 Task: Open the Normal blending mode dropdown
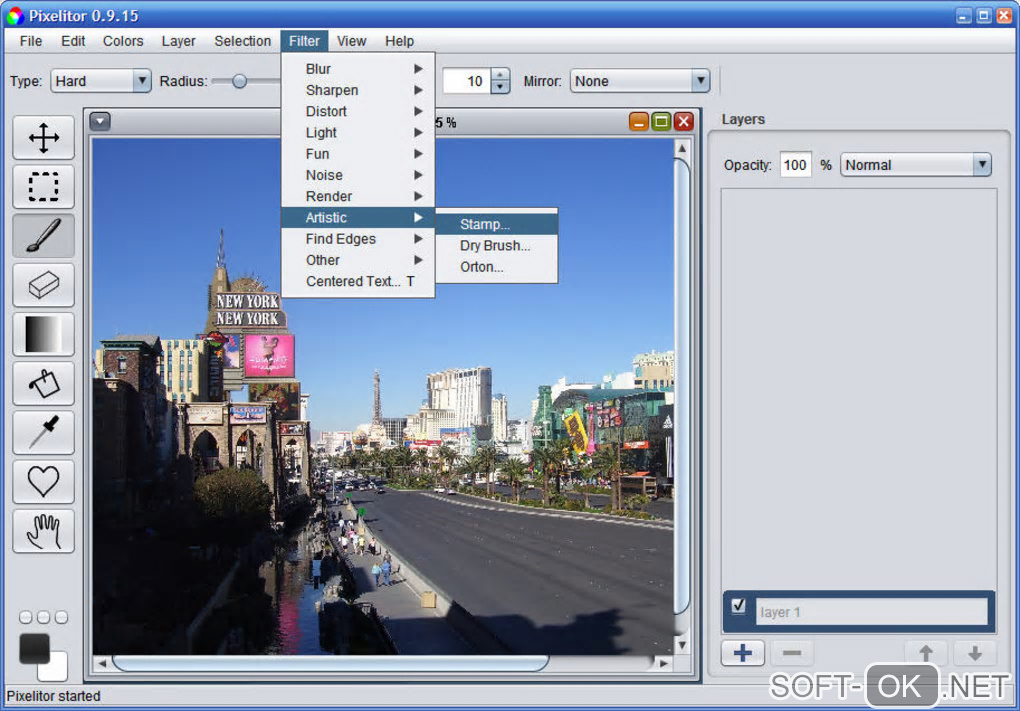[x=915, y=165]
